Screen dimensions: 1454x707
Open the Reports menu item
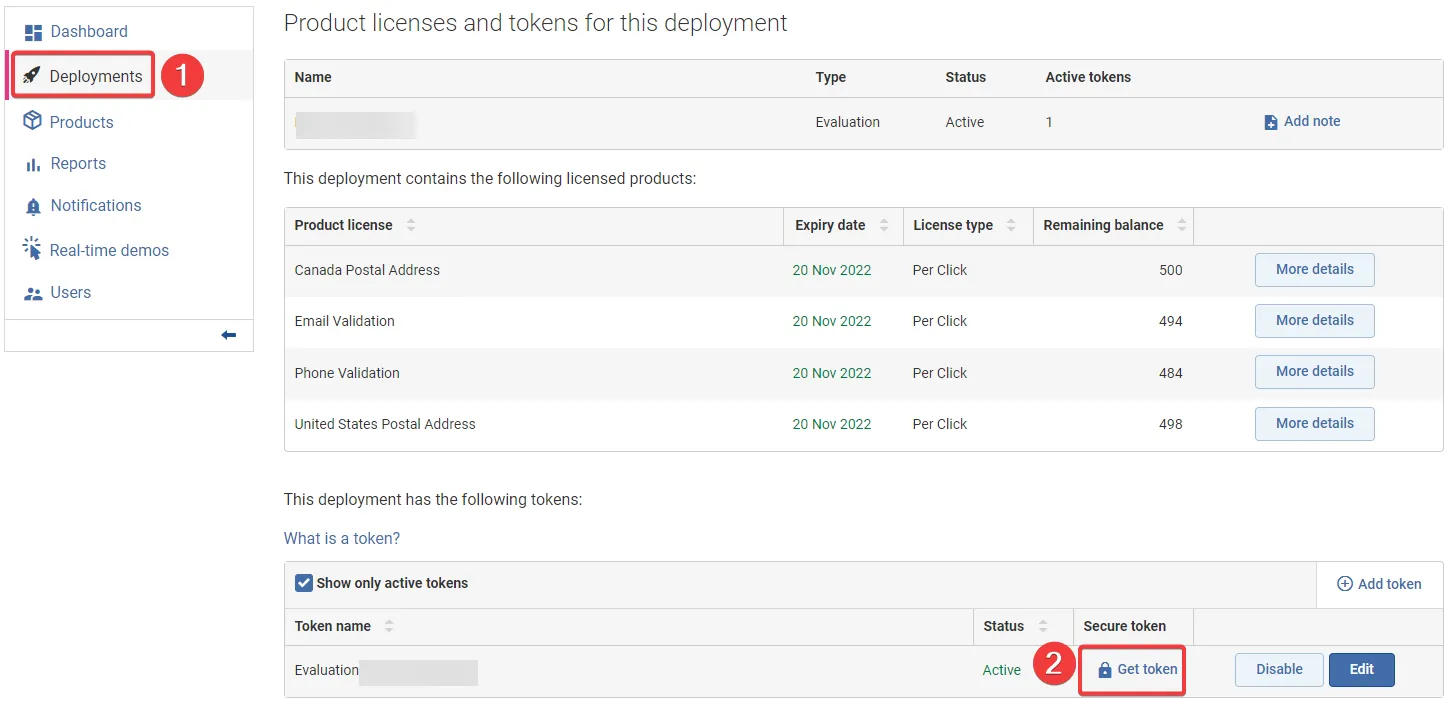pos(78,164)
